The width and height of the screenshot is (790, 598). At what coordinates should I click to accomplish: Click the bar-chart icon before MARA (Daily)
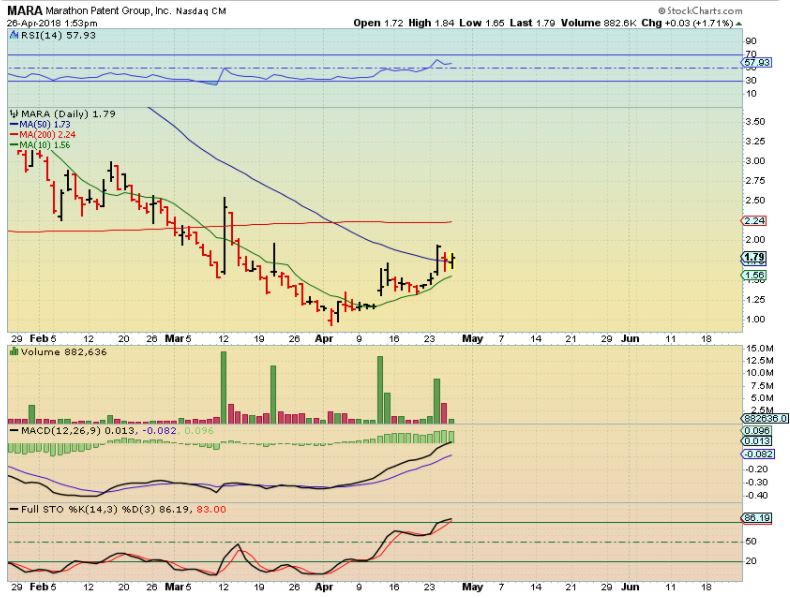point(14,114)
